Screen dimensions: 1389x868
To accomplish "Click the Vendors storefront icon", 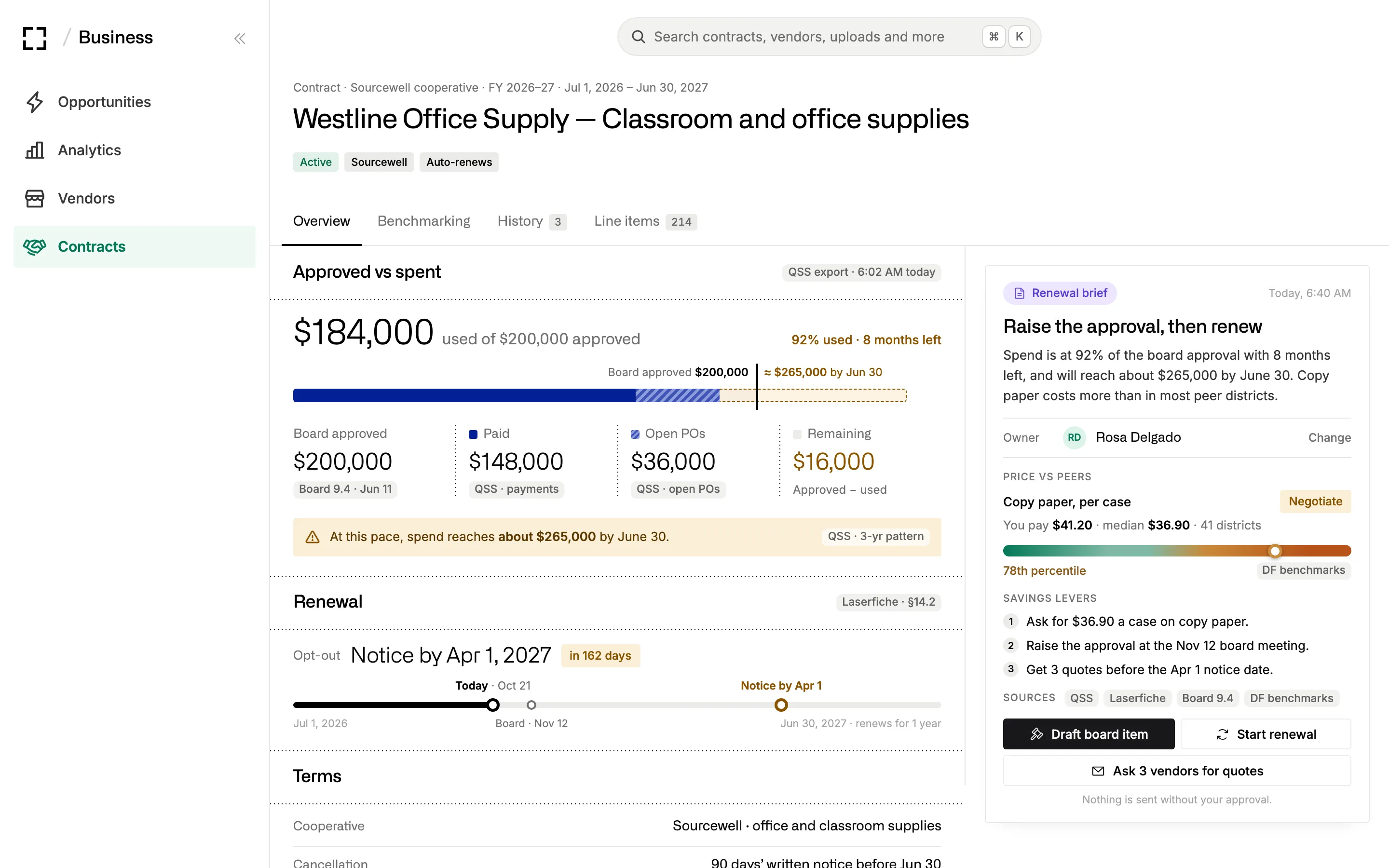I will tap(34, 199).
